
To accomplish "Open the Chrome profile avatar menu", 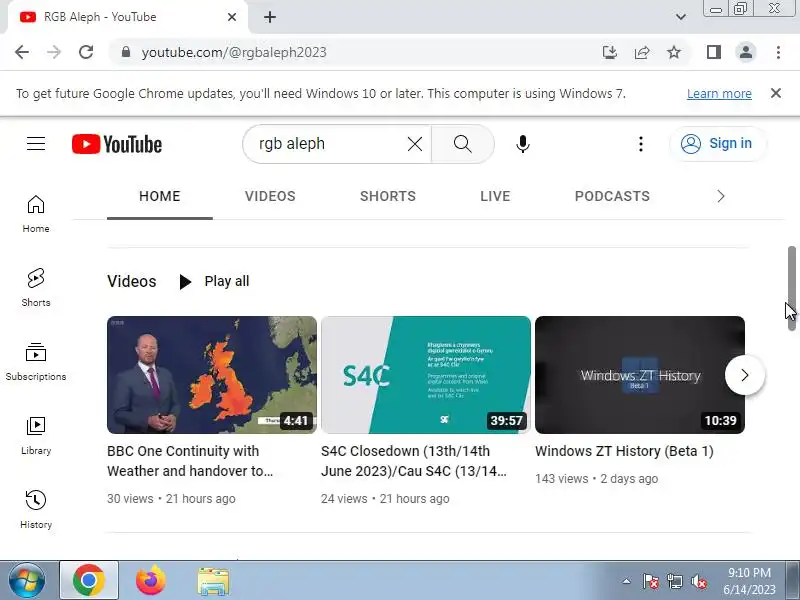I will 746,52.
